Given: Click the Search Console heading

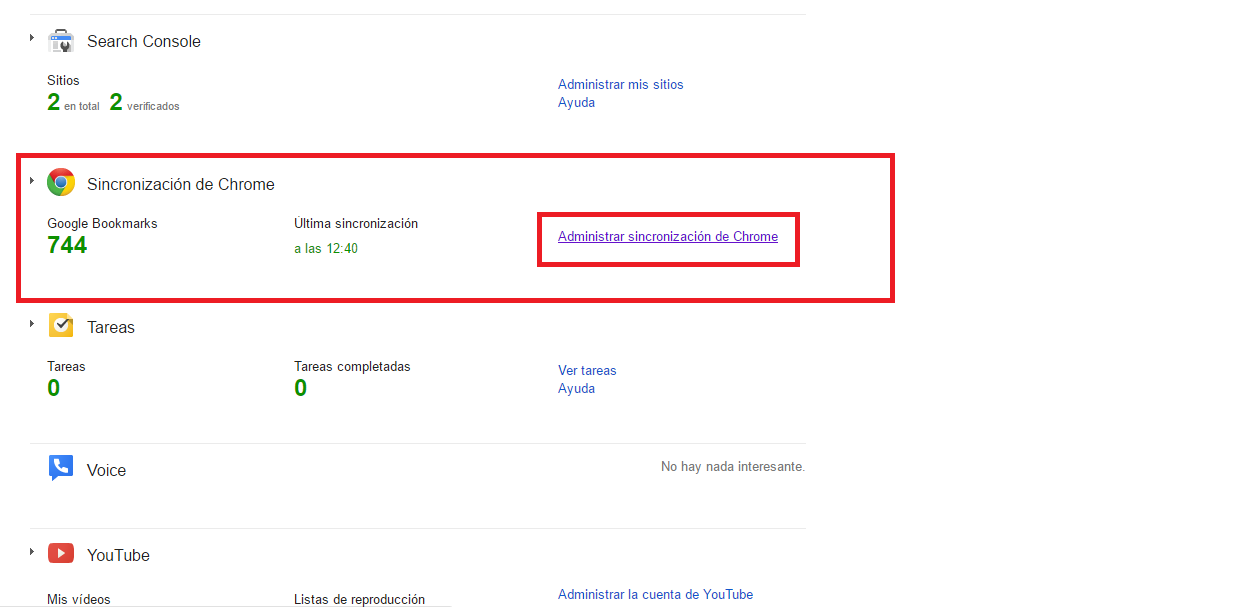Looking at the screenshot, I should (144, 41).
